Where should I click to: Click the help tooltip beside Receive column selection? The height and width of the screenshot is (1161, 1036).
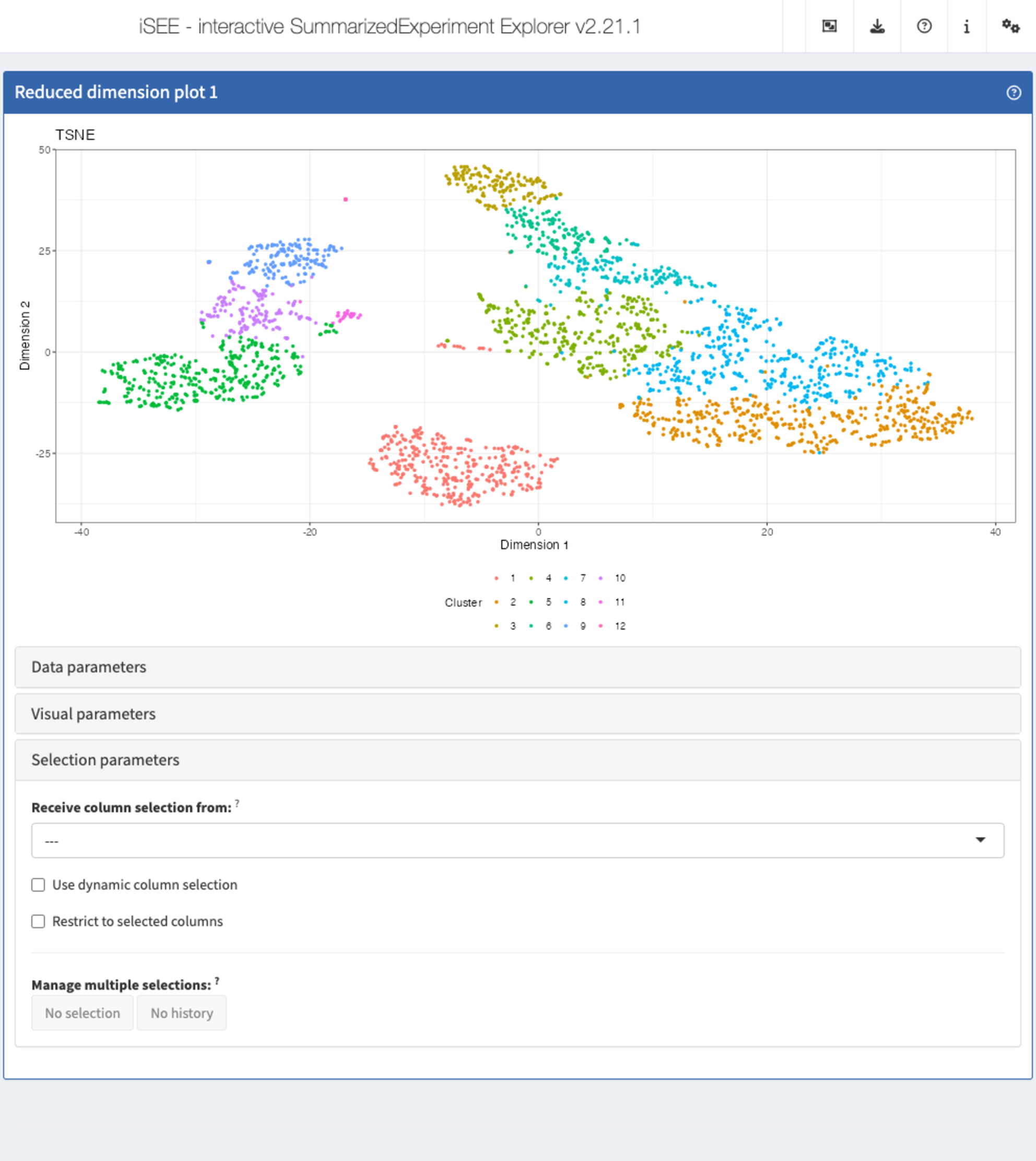238,803
